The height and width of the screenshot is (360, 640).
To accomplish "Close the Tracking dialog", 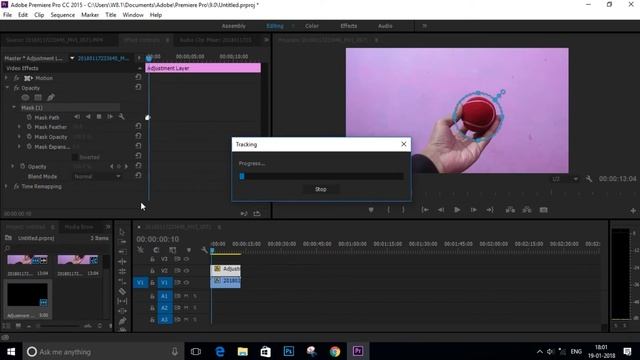I will 404,144.
